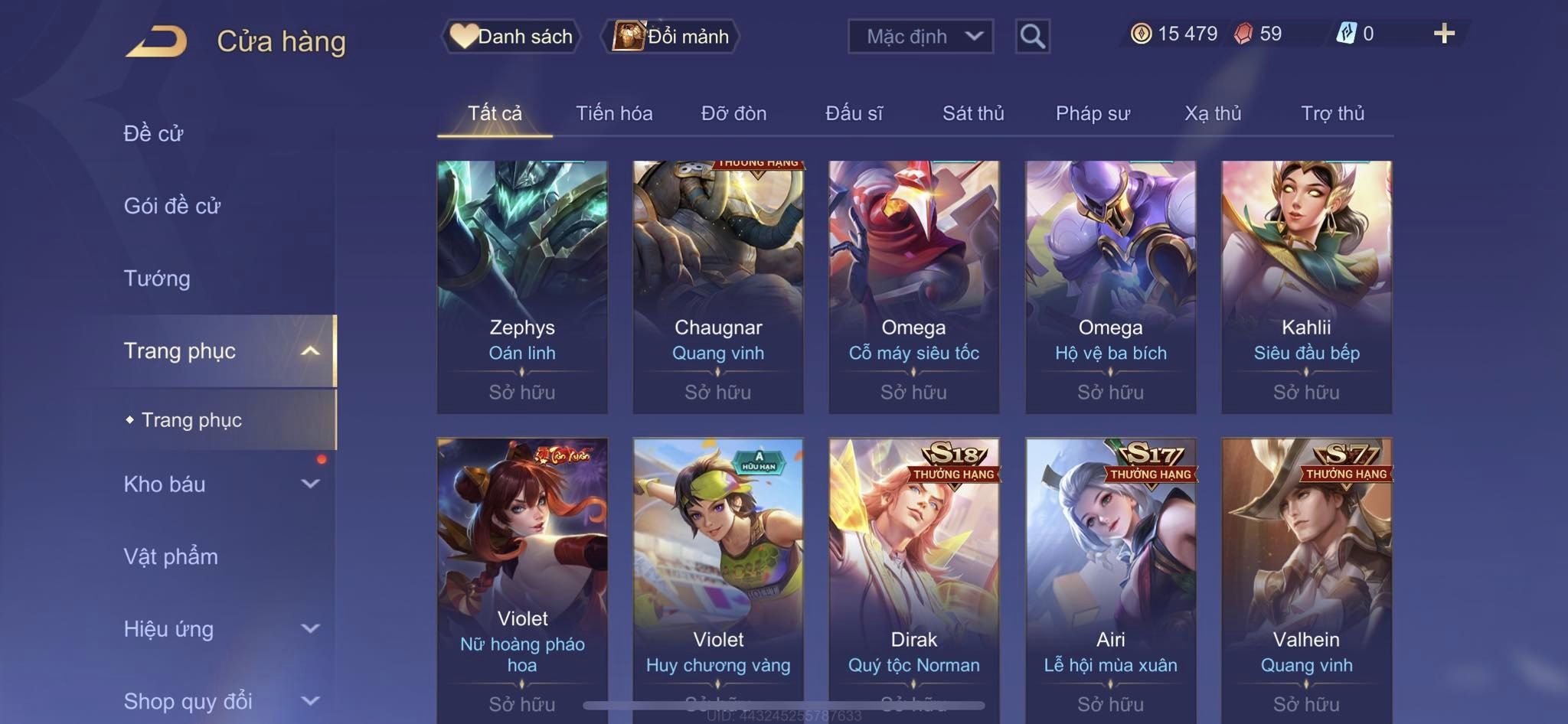Image resolution: width=1568 pixels, height=724 pixels.
Task: Tap the gold coin balance icon
Action: point(1141,34)
